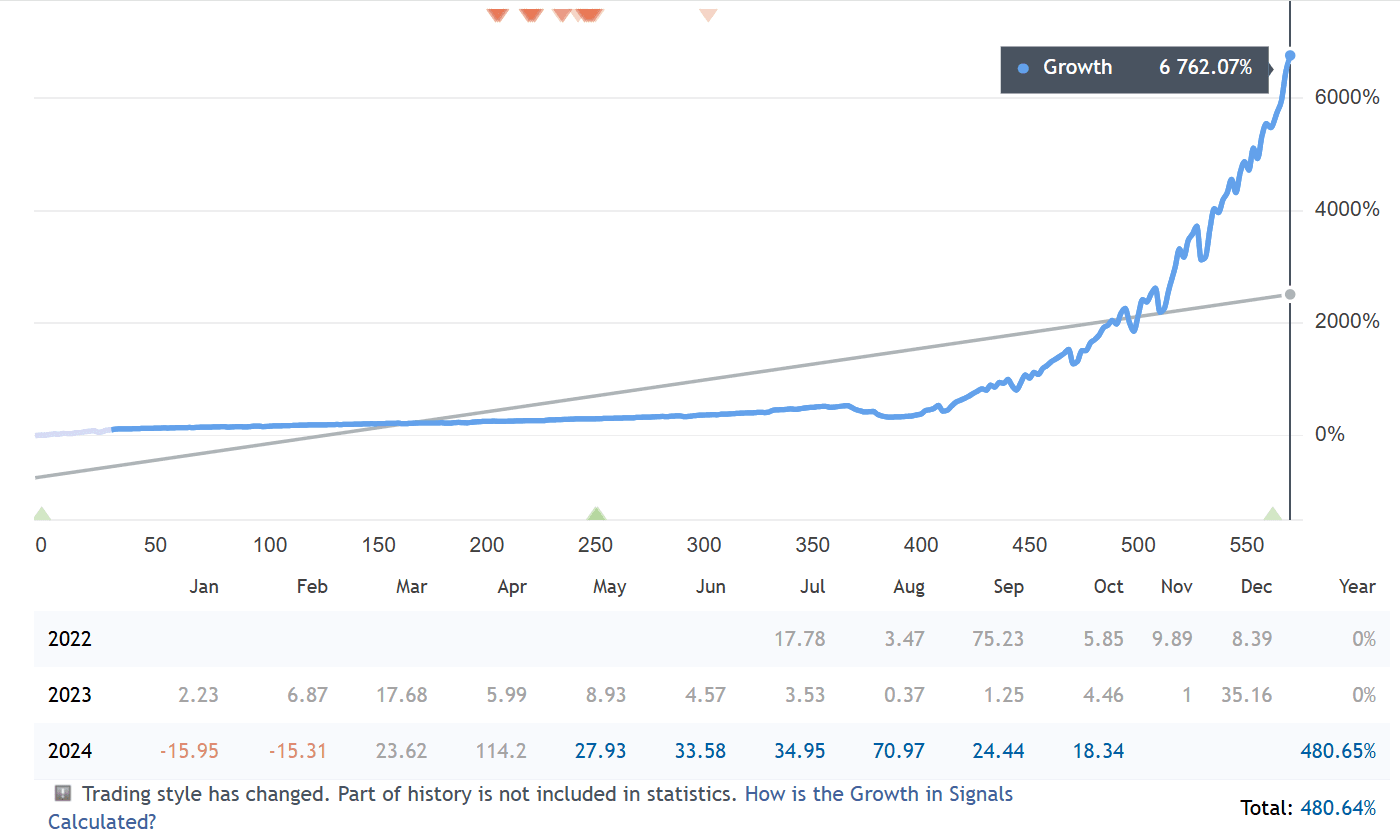Select the 2023 June value 4.57
The image size is (1400, 840).
pos(705,695)
